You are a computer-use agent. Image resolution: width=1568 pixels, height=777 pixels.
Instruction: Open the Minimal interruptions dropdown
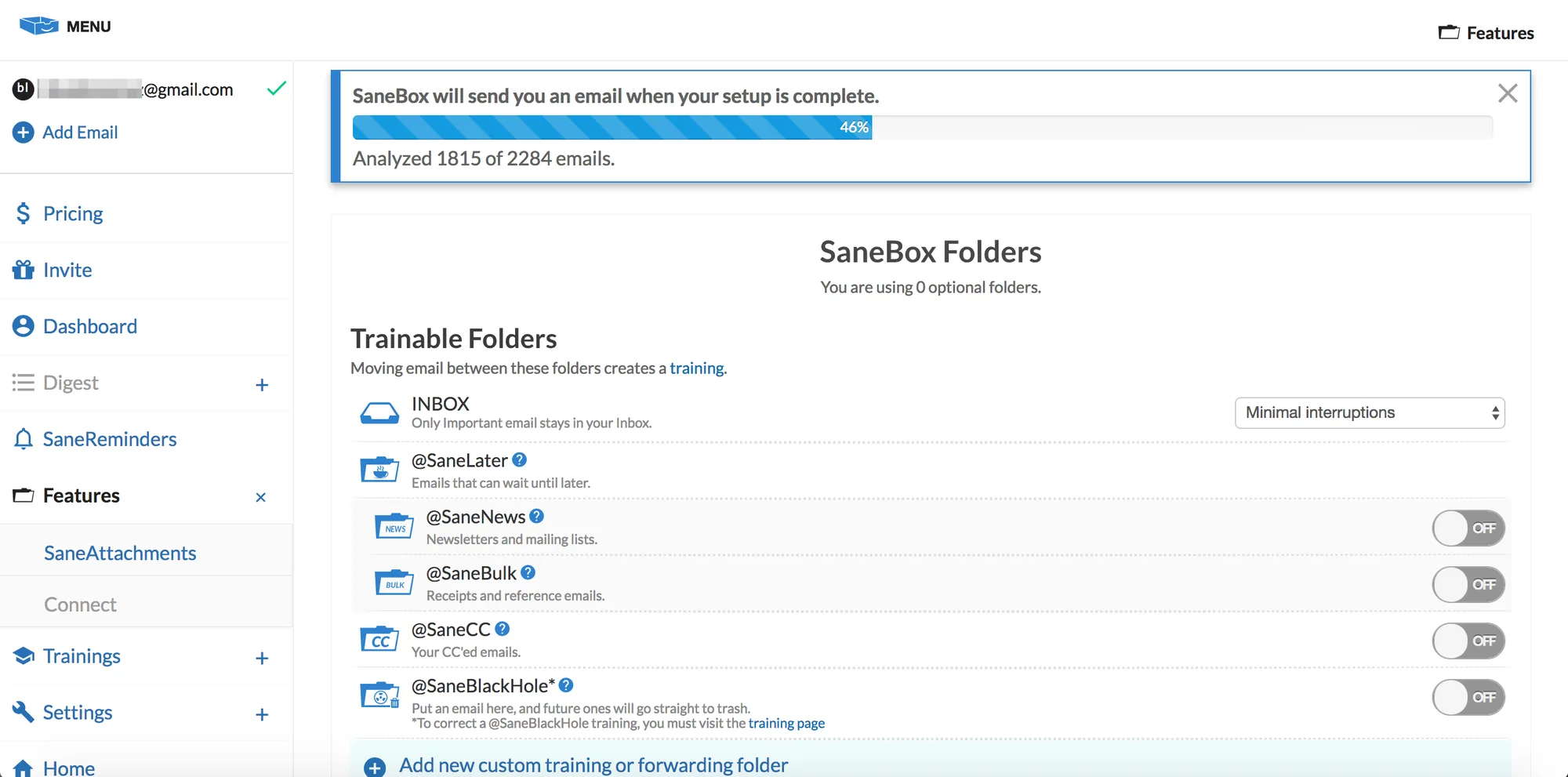click(x=1370, y=413)
